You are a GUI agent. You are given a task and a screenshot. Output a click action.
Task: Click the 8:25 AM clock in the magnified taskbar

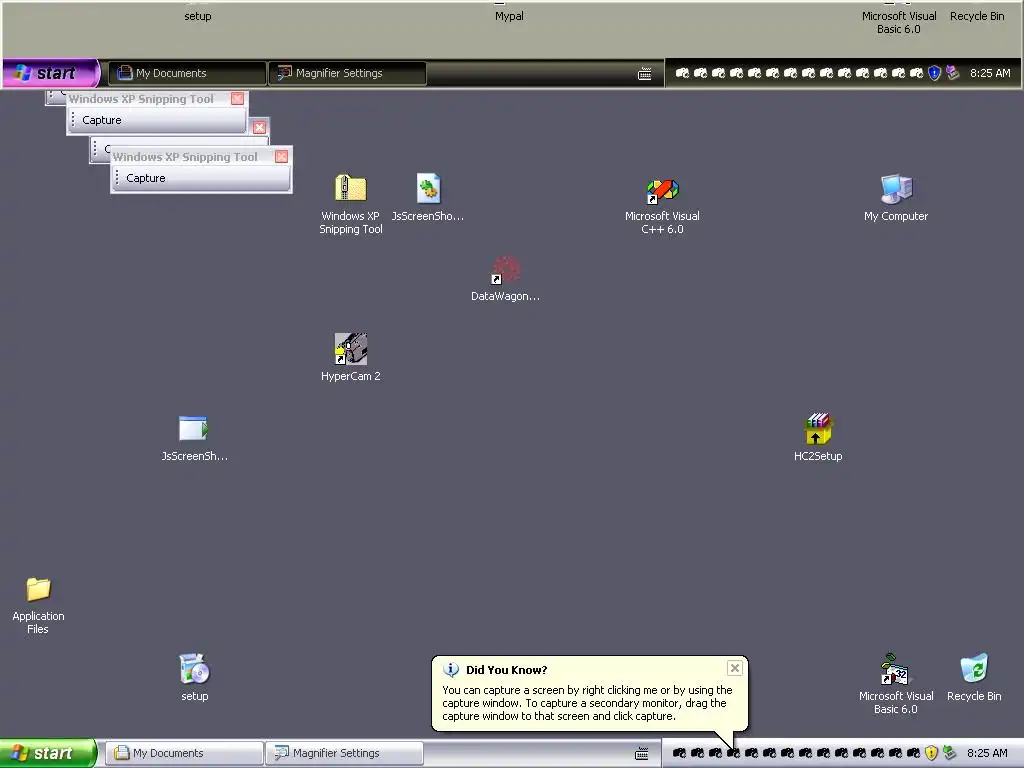990,73
